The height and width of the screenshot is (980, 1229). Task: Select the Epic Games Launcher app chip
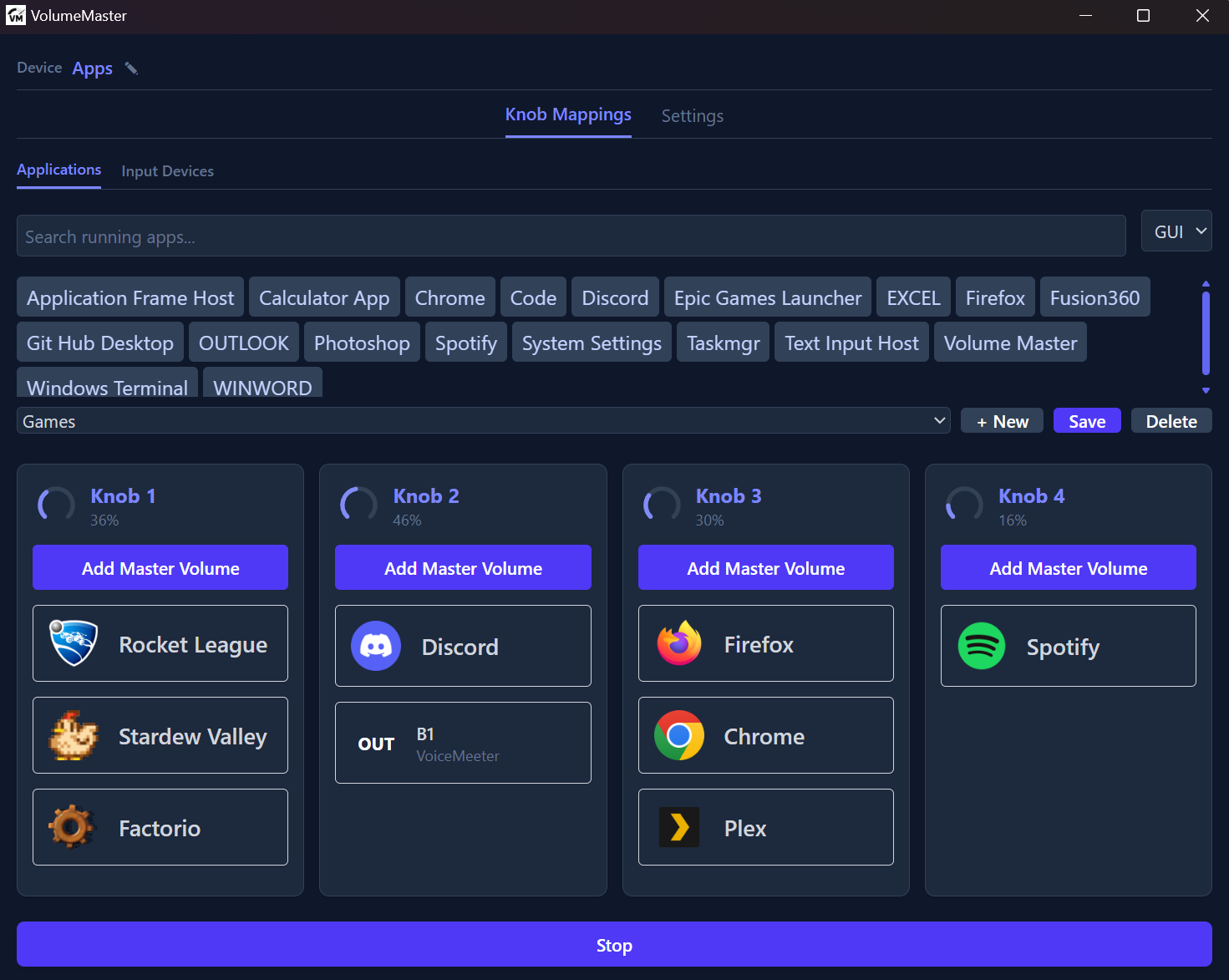click(767, 297)
